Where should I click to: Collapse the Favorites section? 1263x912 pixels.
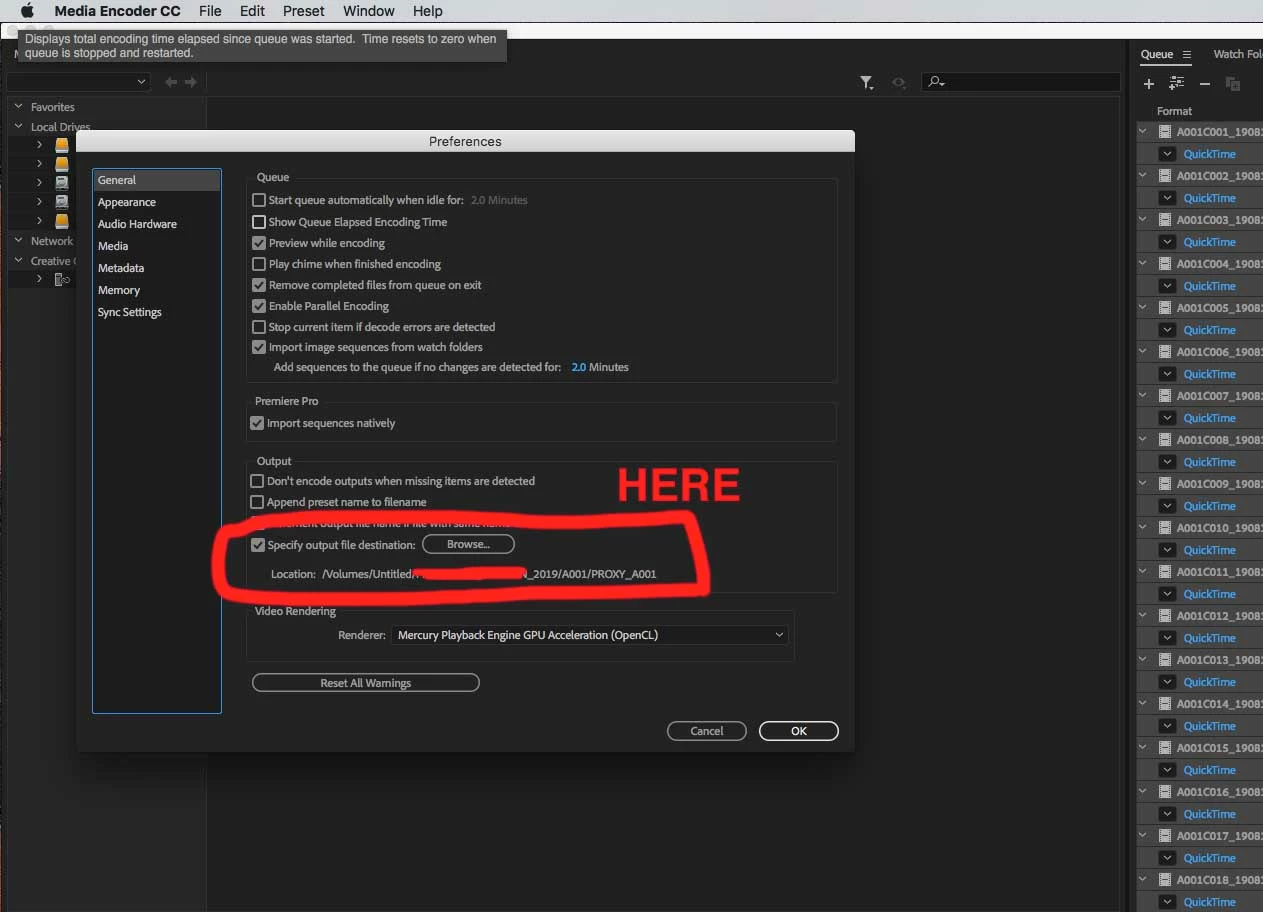click(19, 106)
